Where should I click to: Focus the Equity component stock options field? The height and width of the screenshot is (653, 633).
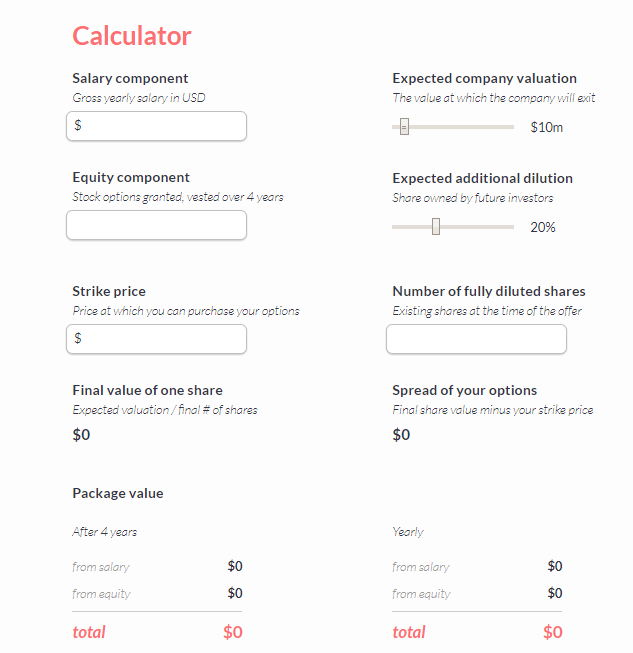[x=156, y=225]
